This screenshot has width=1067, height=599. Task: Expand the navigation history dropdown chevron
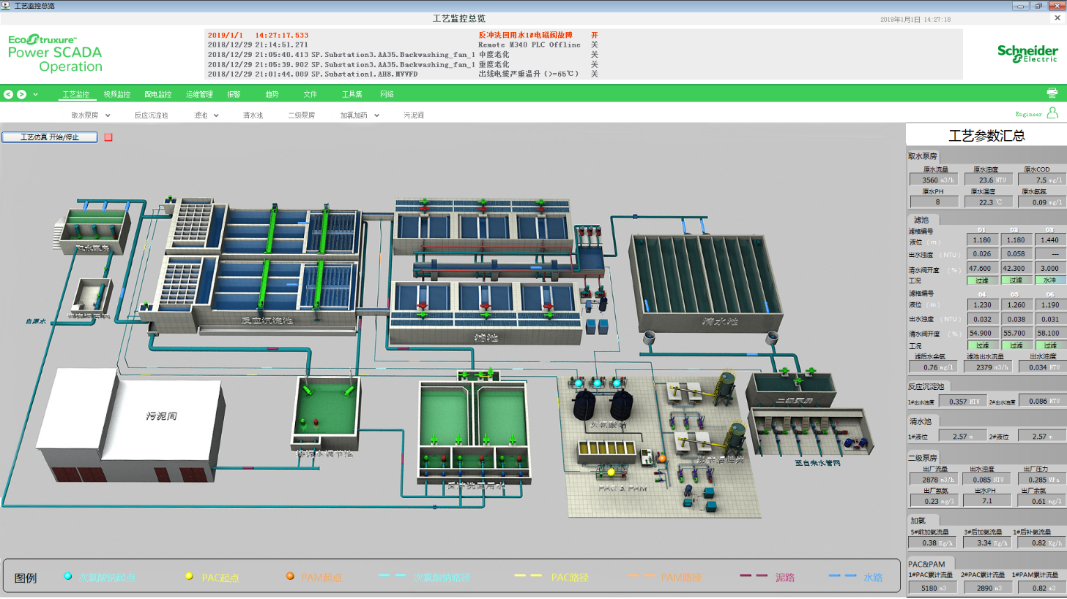coord(35,95)
